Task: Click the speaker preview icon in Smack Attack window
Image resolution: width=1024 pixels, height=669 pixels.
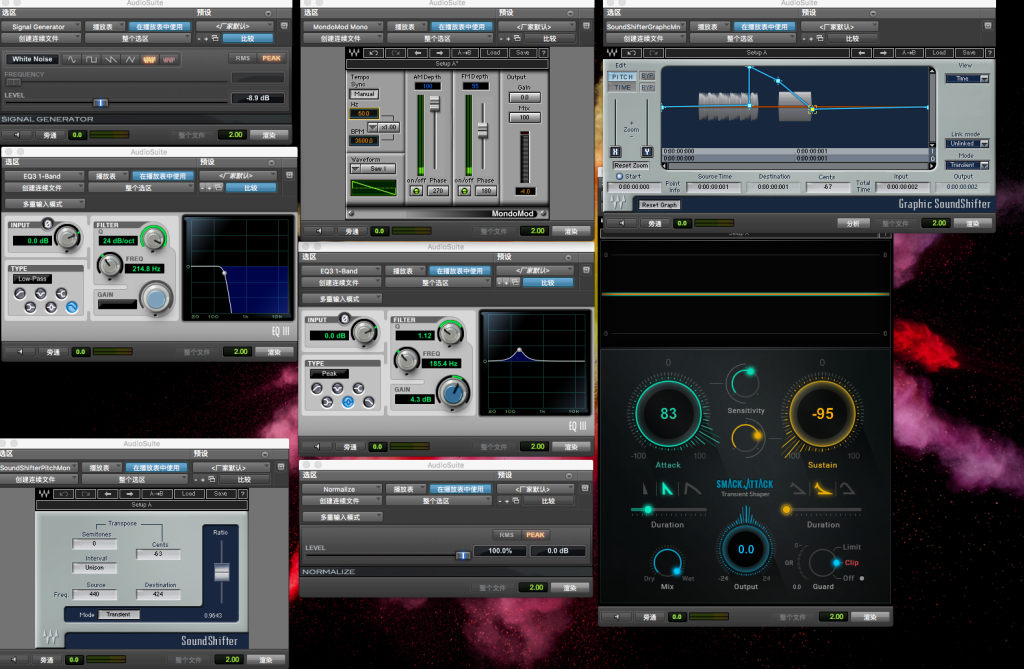Action: [x=616, y=617]
